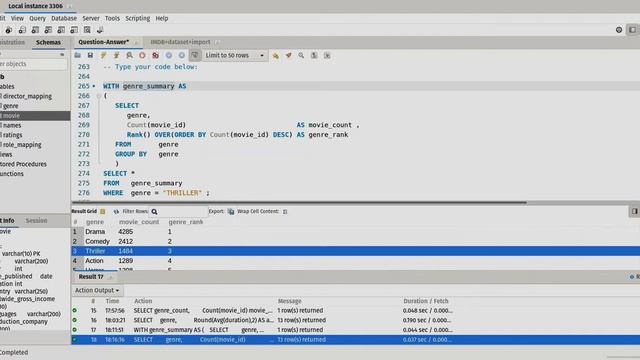
Task: Toggle result side panel icon
Action: pos(634,211)
